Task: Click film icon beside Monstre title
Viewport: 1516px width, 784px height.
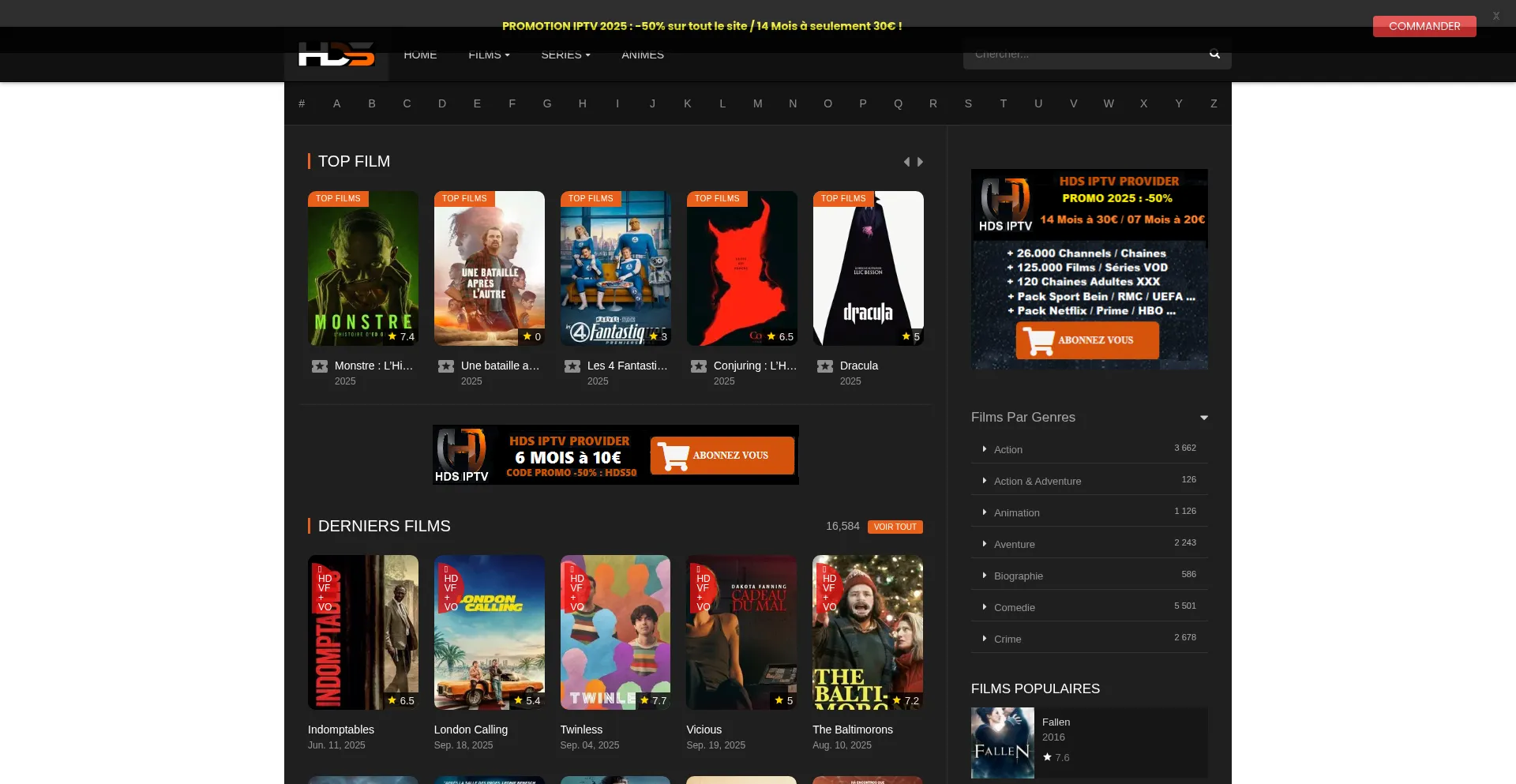Action: [x=320, y=366]
